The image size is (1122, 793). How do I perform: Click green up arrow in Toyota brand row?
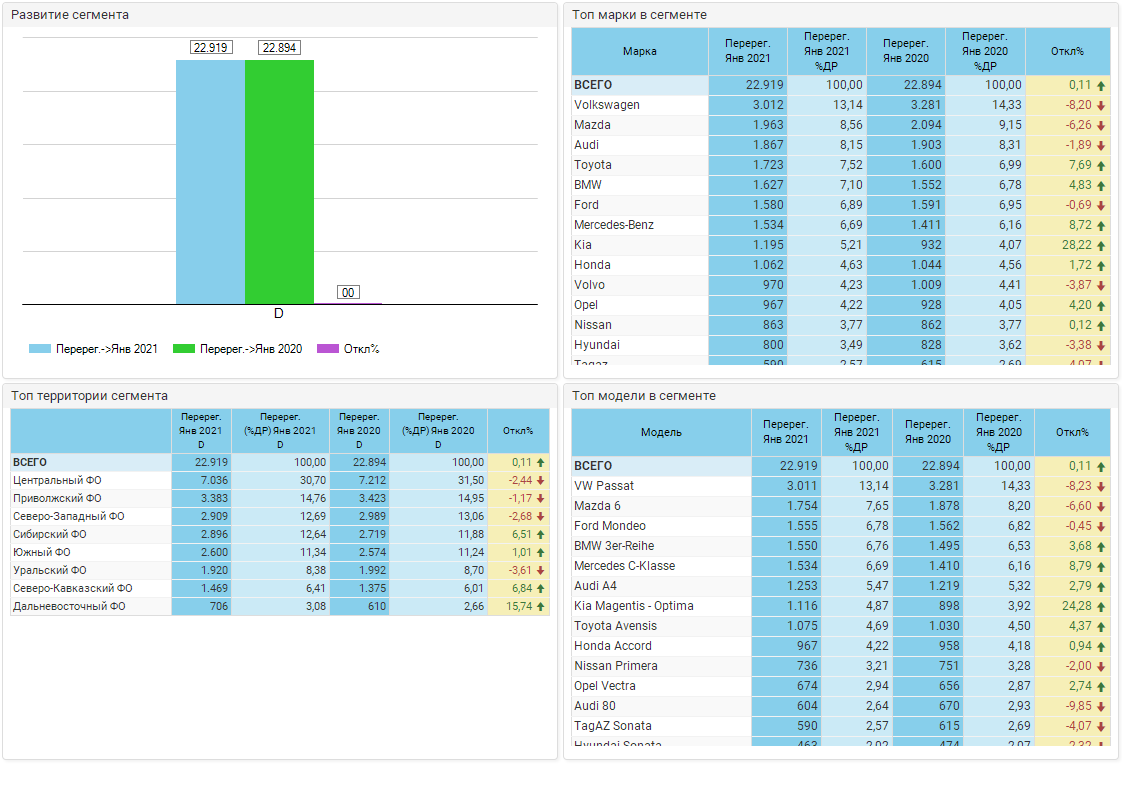point(1101,165)
